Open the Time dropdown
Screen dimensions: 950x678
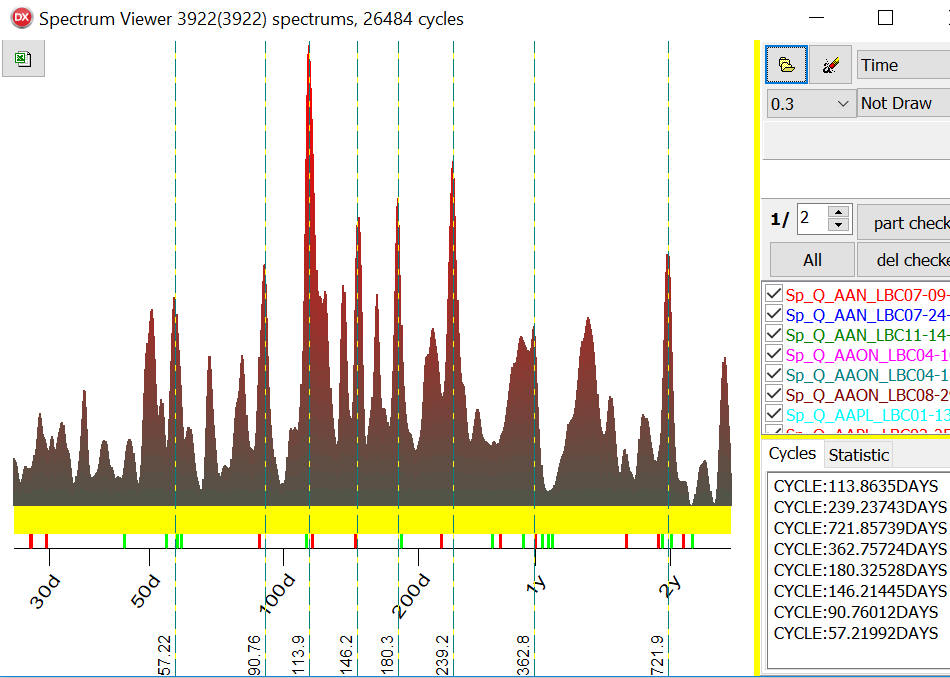(x=903, y=65)
